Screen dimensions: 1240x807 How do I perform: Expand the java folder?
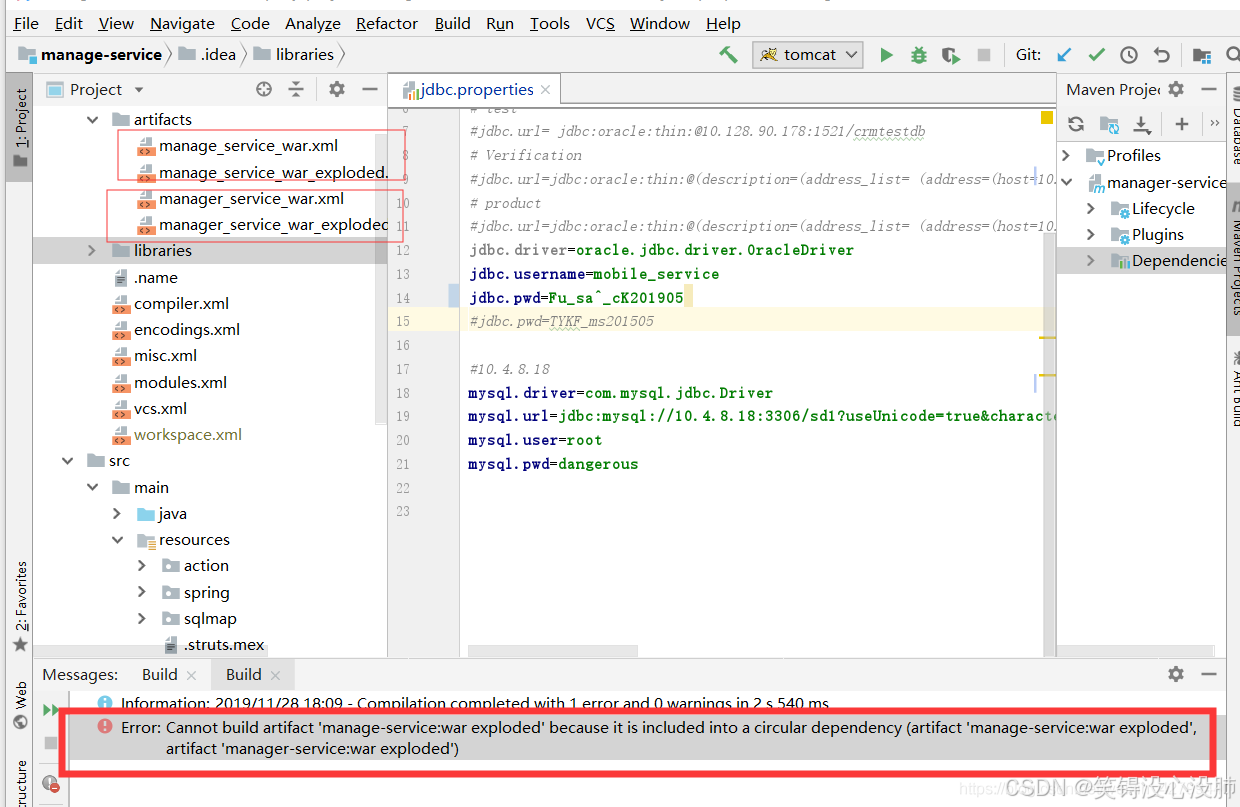(x=117, y=514)
